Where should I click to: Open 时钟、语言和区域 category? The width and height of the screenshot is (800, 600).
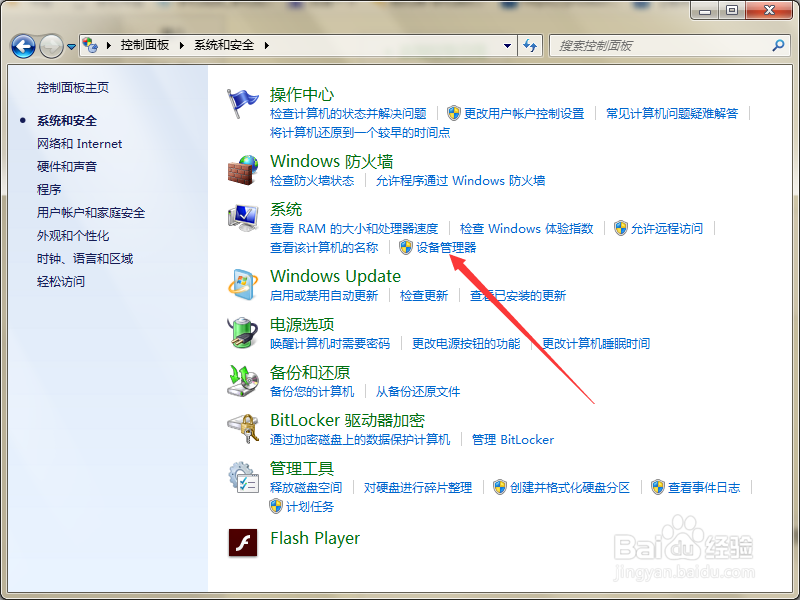pos(85,259)
